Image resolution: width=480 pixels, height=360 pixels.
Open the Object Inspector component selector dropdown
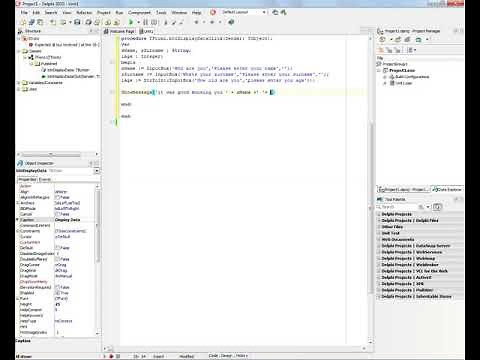pos(97,171)
